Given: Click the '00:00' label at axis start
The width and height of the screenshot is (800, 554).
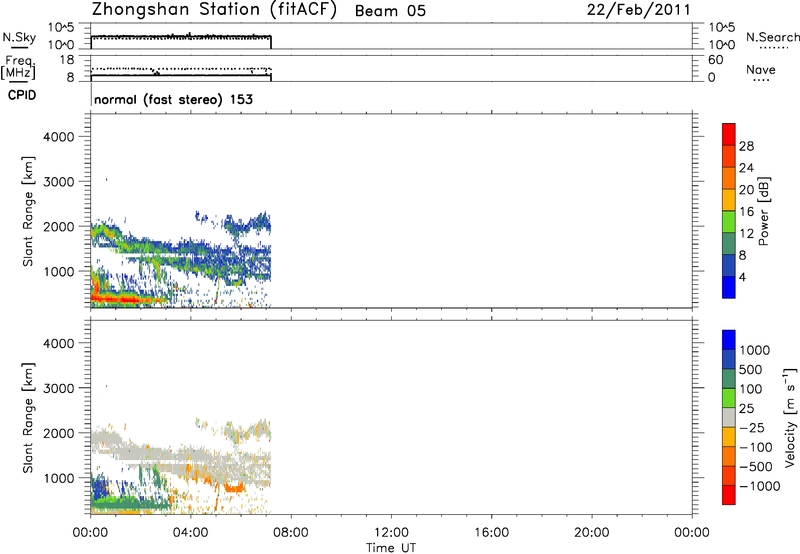Looking at the screenshot, I should (90, 533).
